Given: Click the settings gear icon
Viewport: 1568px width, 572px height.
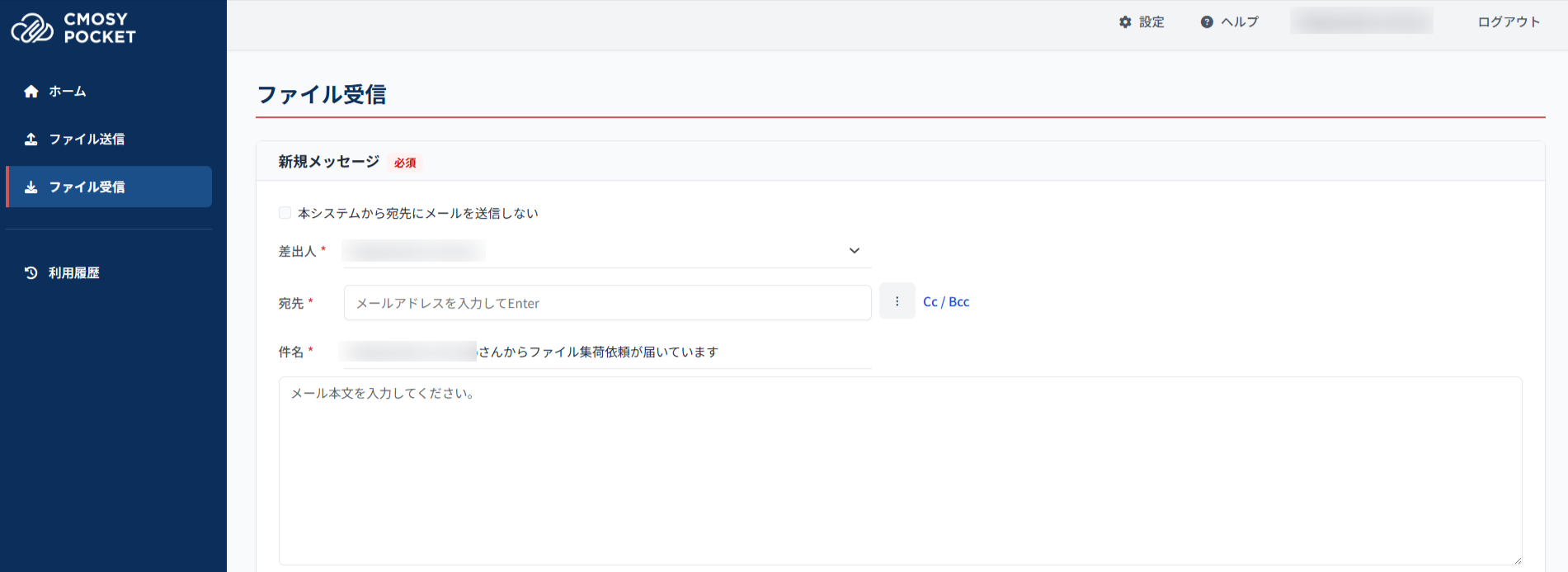Looking at the screenshot, I should coord(1125,22).
